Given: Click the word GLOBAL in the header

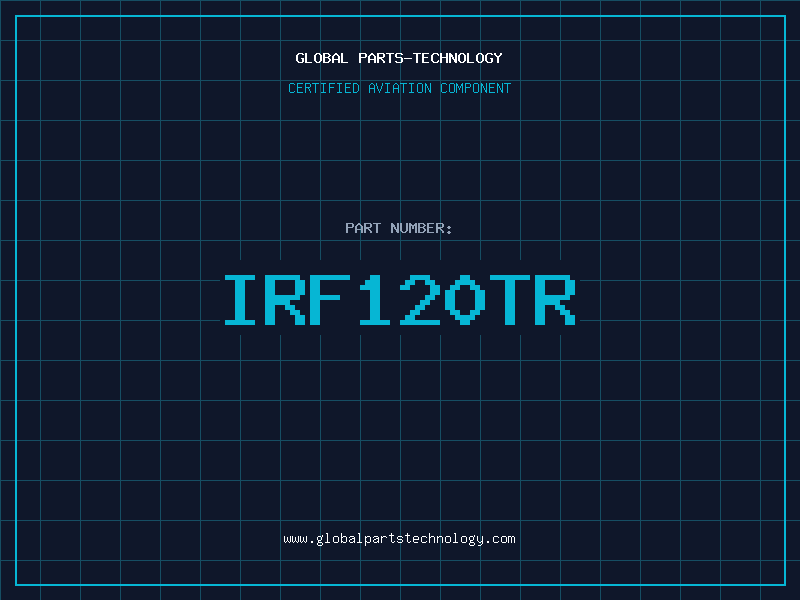Looking at the screenshot, I should pyautogui.click(x=322, y=58).
